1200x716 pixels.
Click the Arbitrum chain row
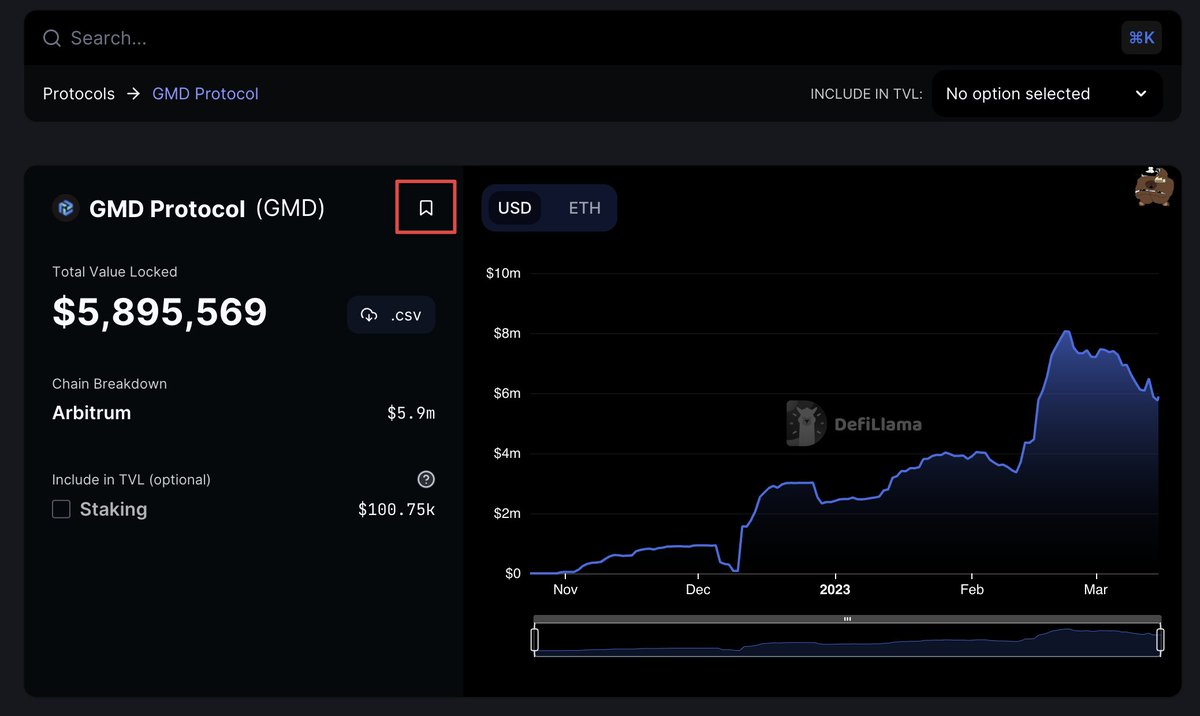(x=243, y=413)
